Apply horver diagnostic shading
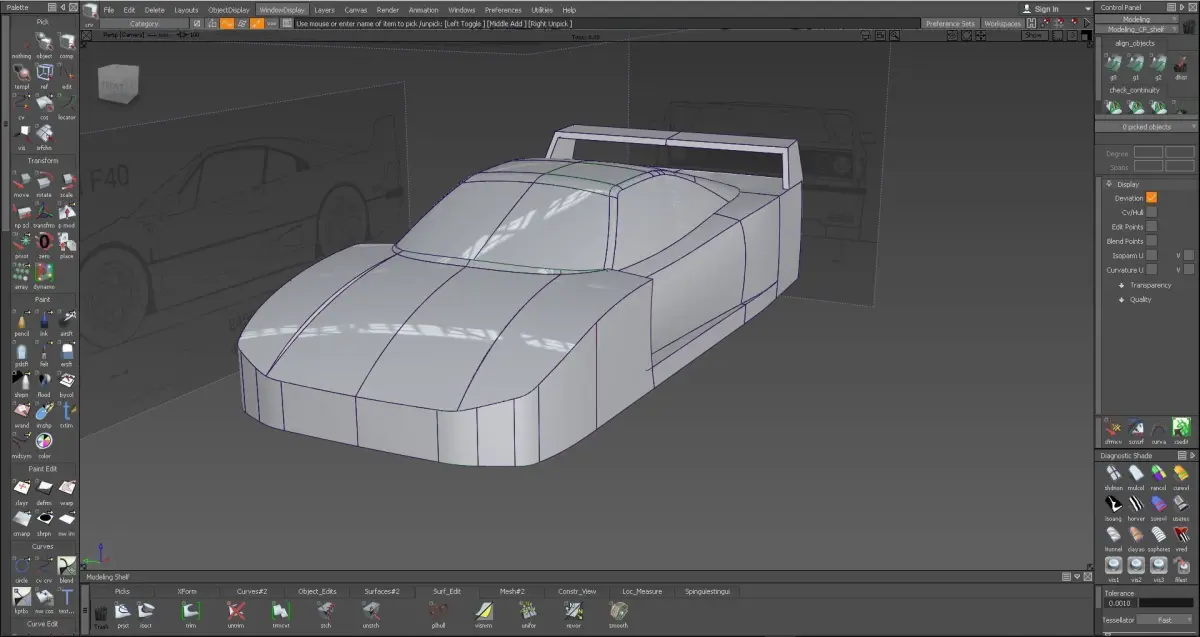Viewport: 1200px width, 637px height. coord(1136,506)
